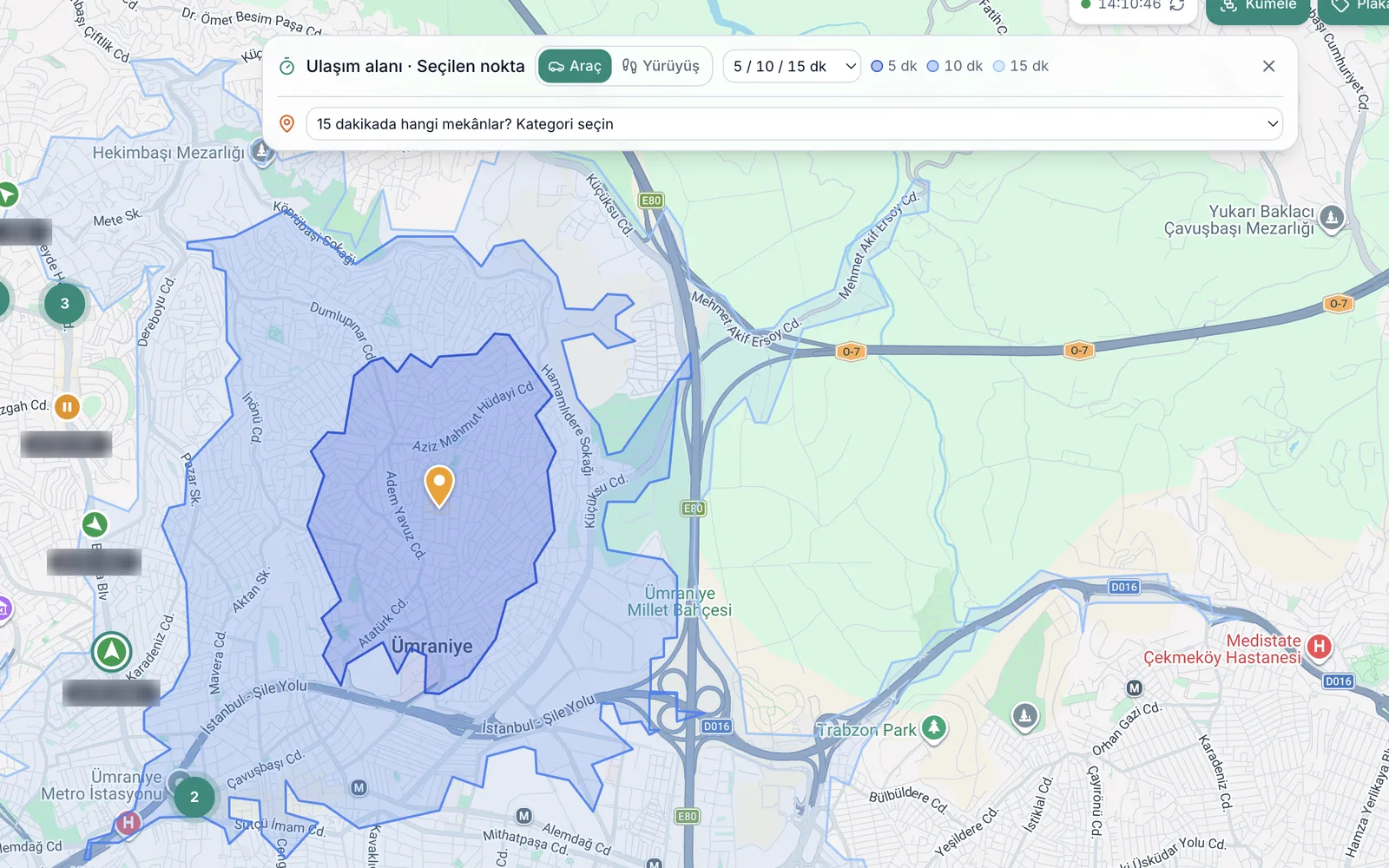
Task: Click the Ümraniye district label
Action: click(x=431, y=647)
